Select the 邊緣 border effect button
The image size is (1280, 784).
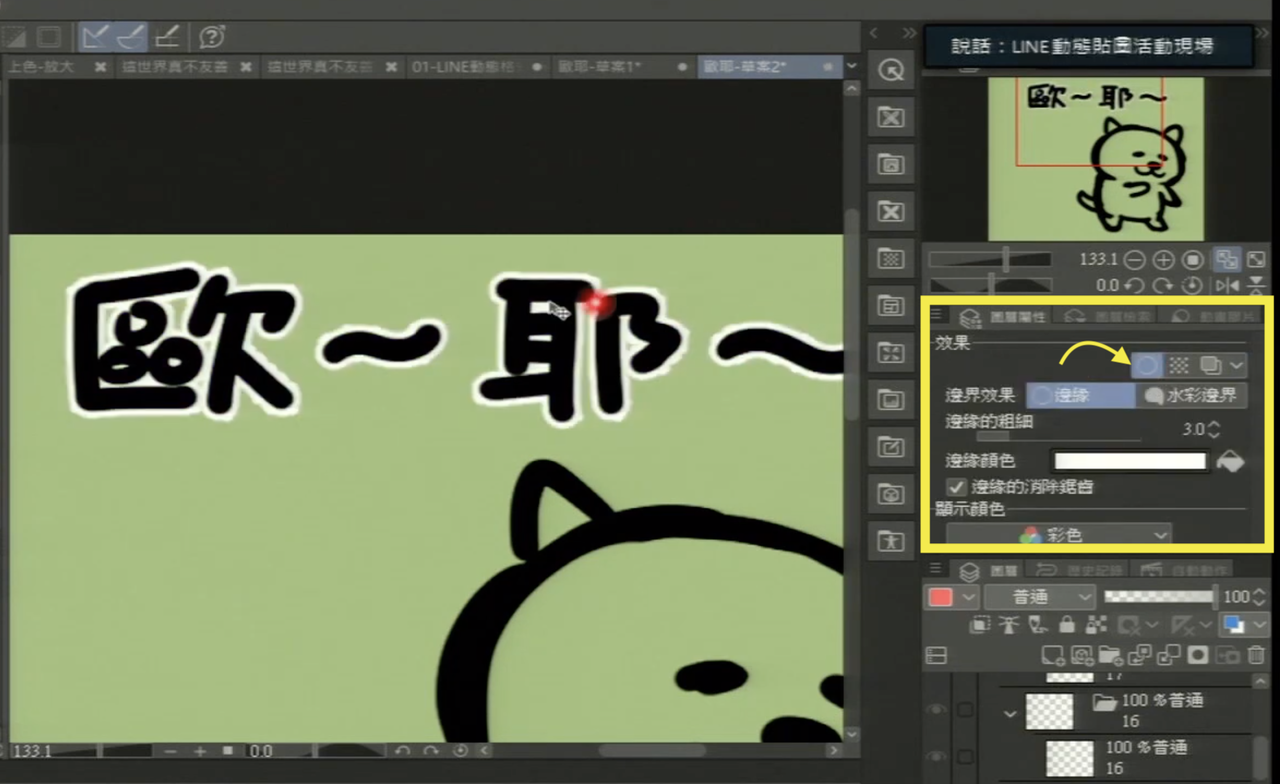(x=1080, y=396)
